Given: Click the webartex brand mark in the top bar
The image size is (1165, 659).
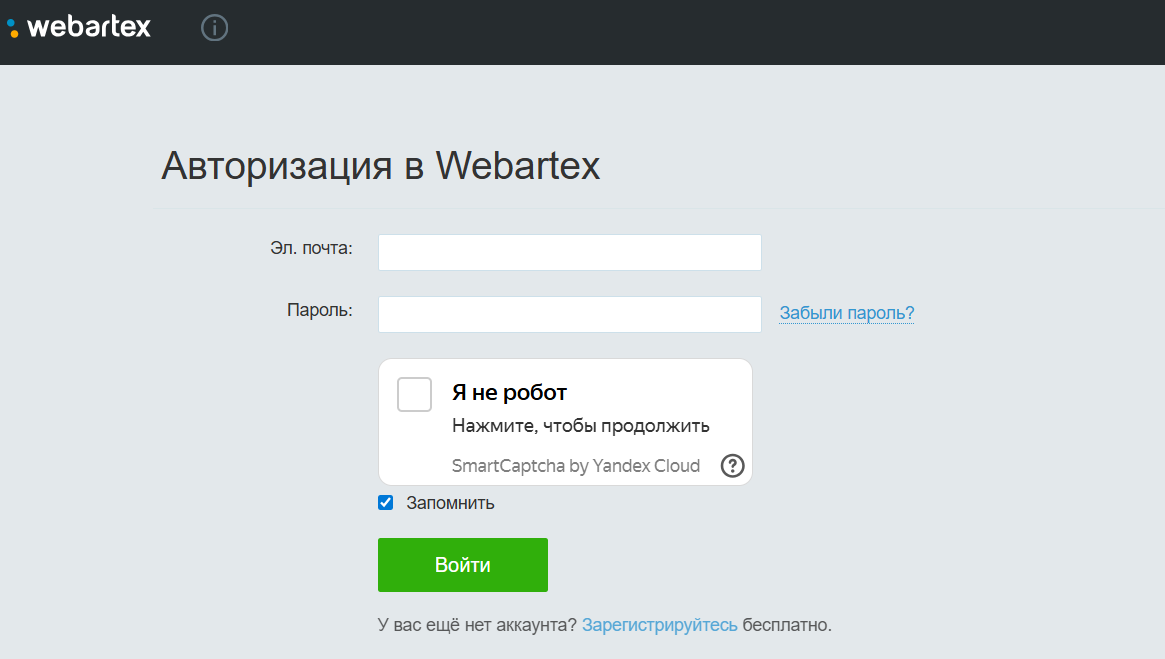Looking at the screenshot, I should pos(80,27).
